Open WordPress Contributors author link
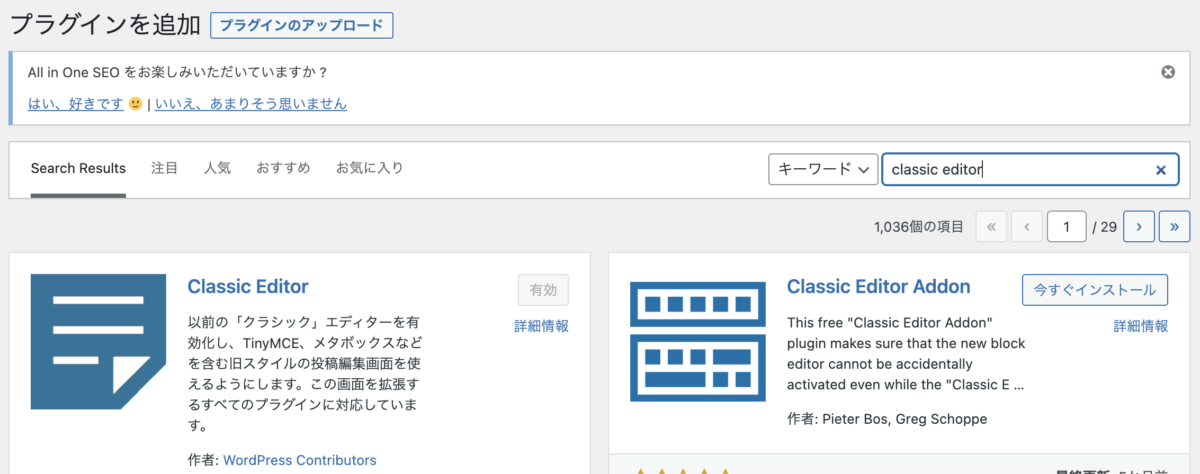 [x=300, y=461]
